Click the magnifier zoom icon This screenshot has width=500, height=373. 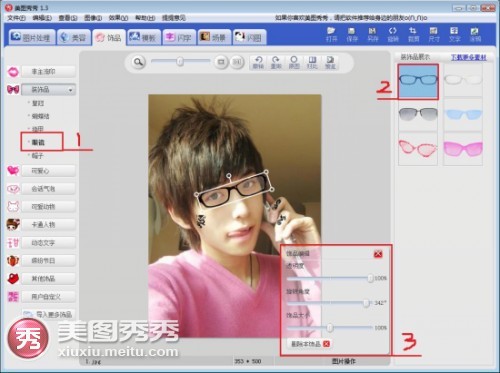[138, 62]
